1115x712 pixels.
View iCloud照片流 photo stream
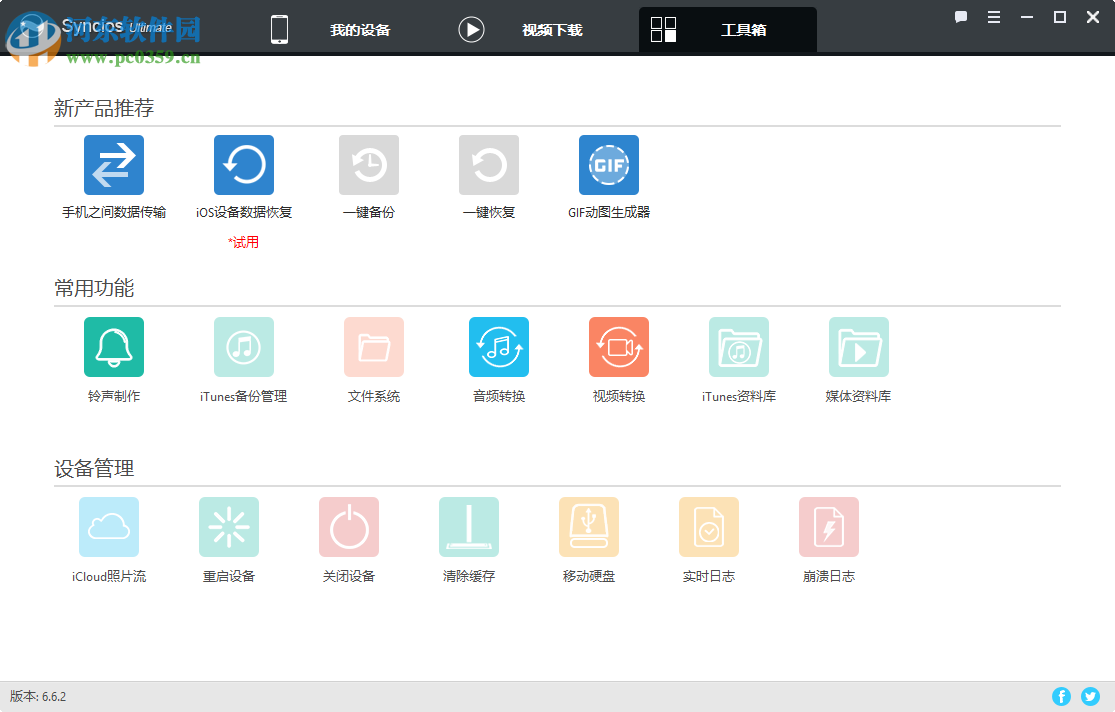(108, 526)
